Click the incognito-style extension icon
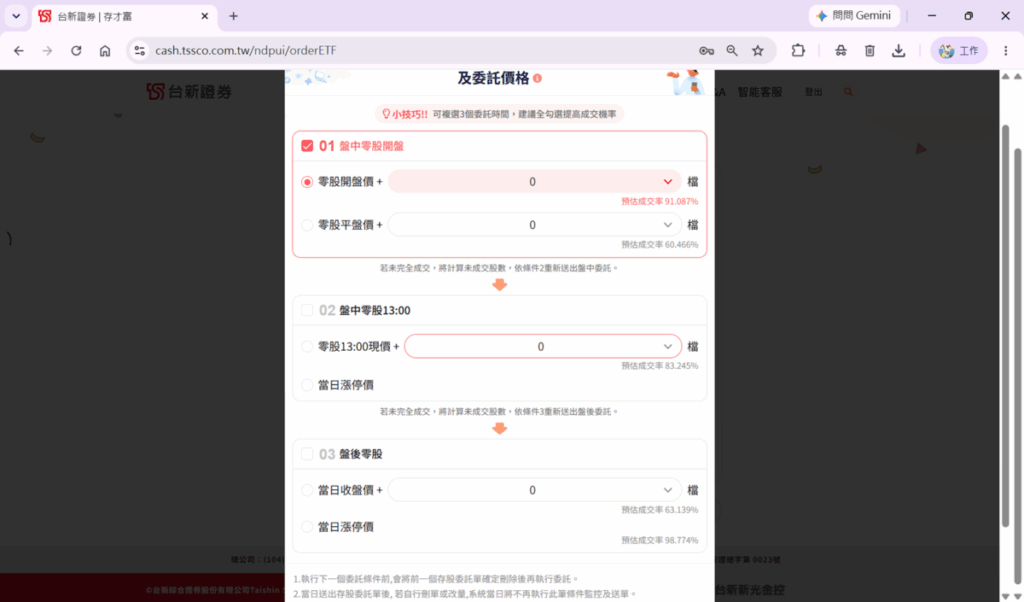 [x=840, y=50]
